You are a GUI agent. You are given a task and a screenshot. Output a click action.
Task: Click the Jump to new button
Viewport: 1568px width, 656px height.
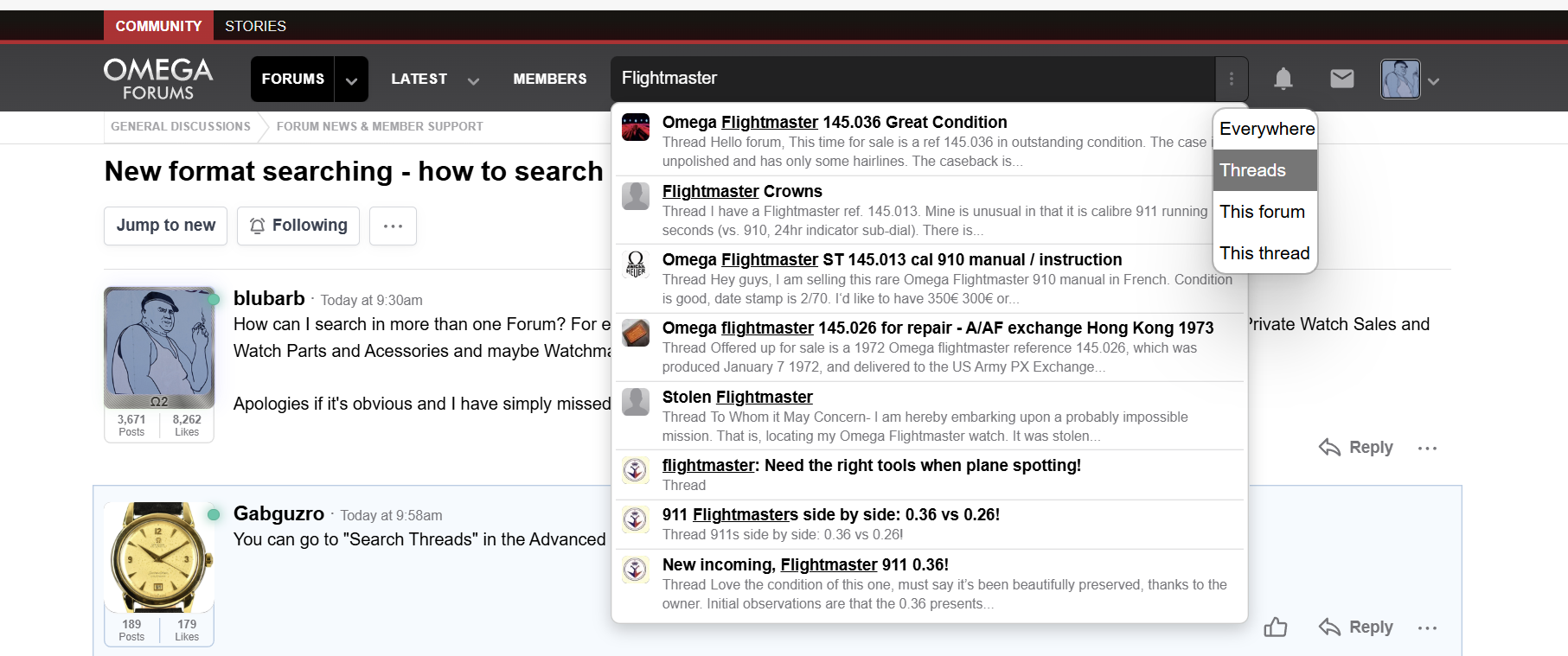[x=165, y=226]
